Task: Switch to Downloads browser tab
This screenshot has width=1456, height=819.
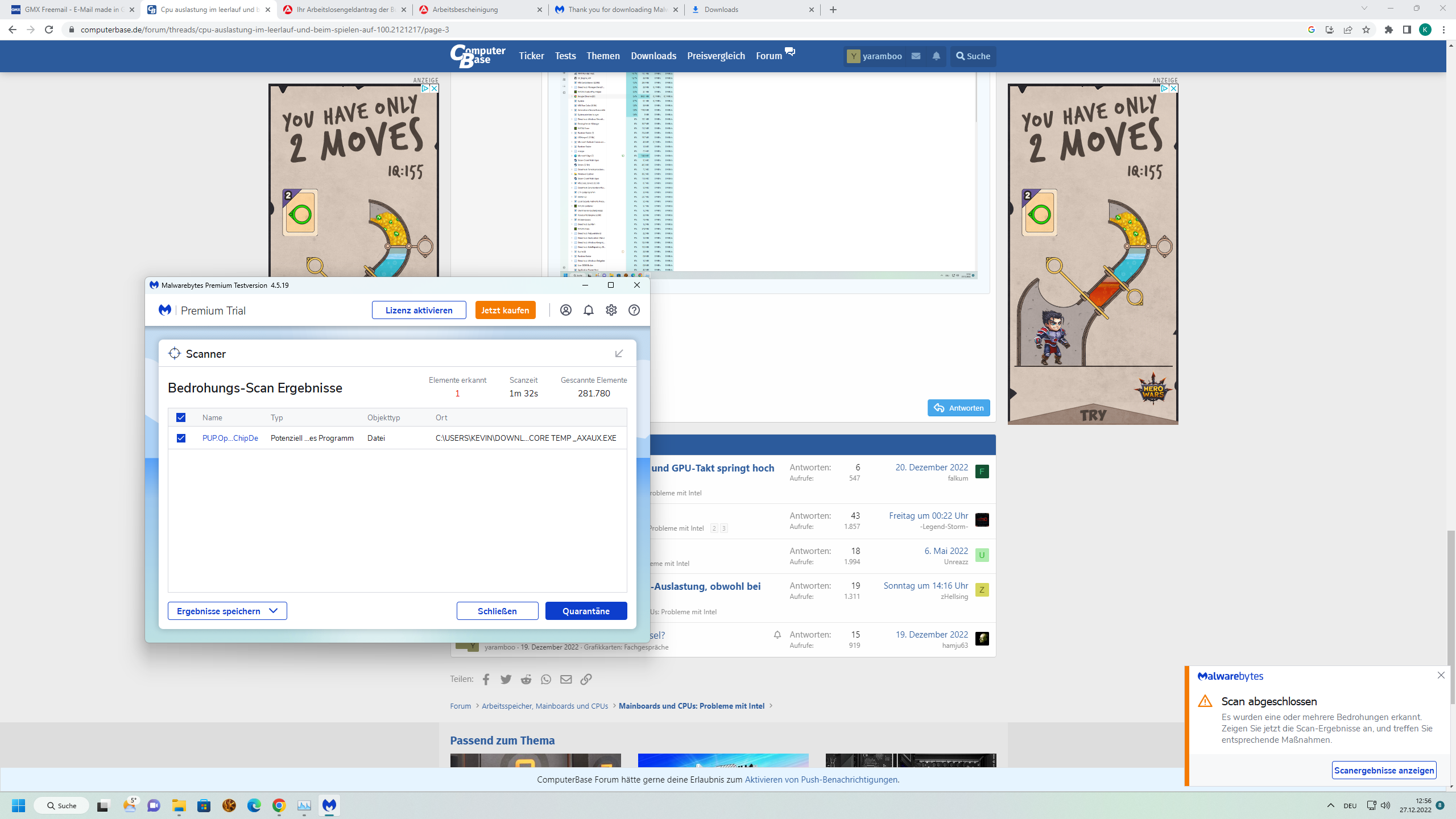Action: [x=753, y=10]
